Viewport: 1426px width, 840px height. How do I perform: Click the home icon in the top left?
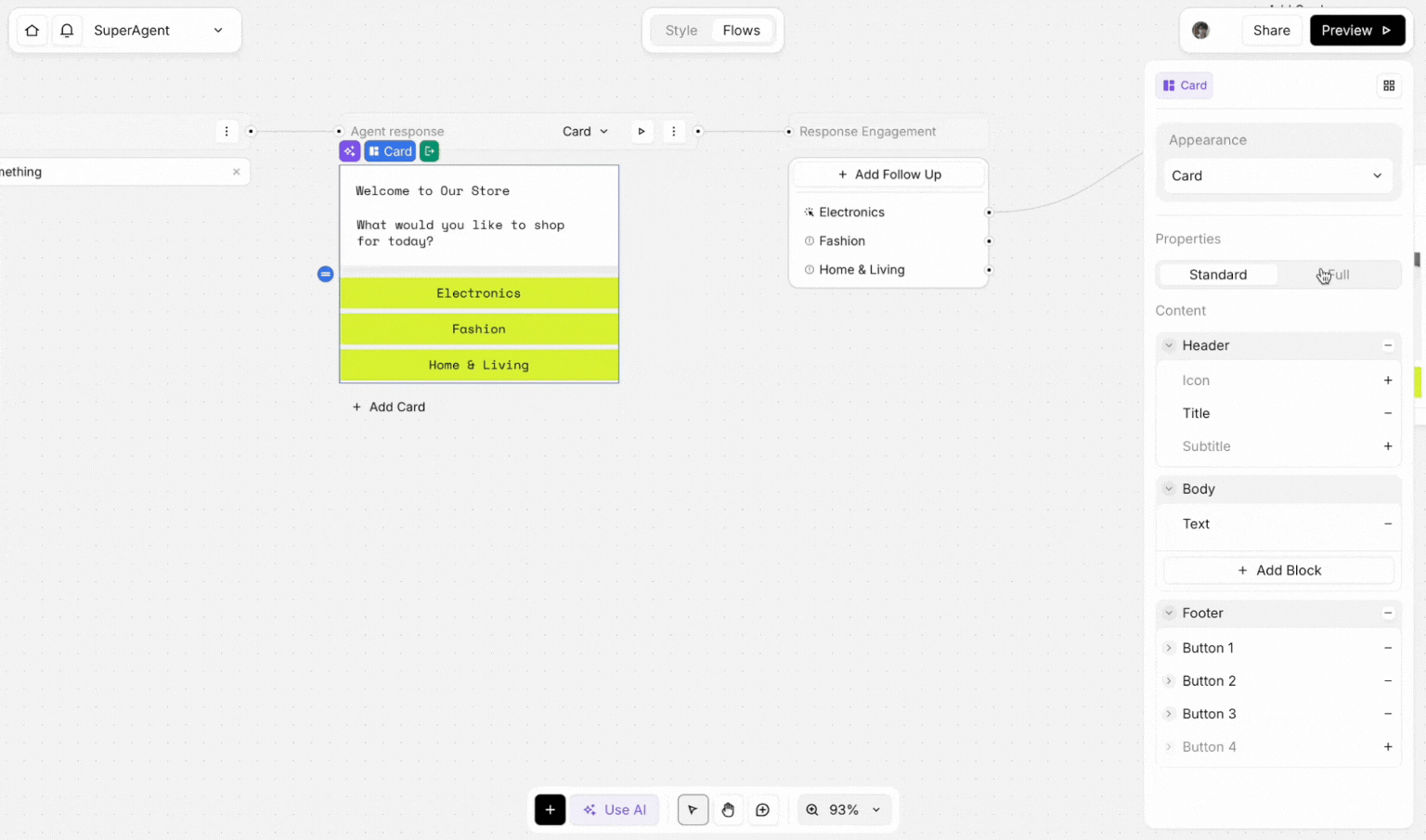coord(31,30)
